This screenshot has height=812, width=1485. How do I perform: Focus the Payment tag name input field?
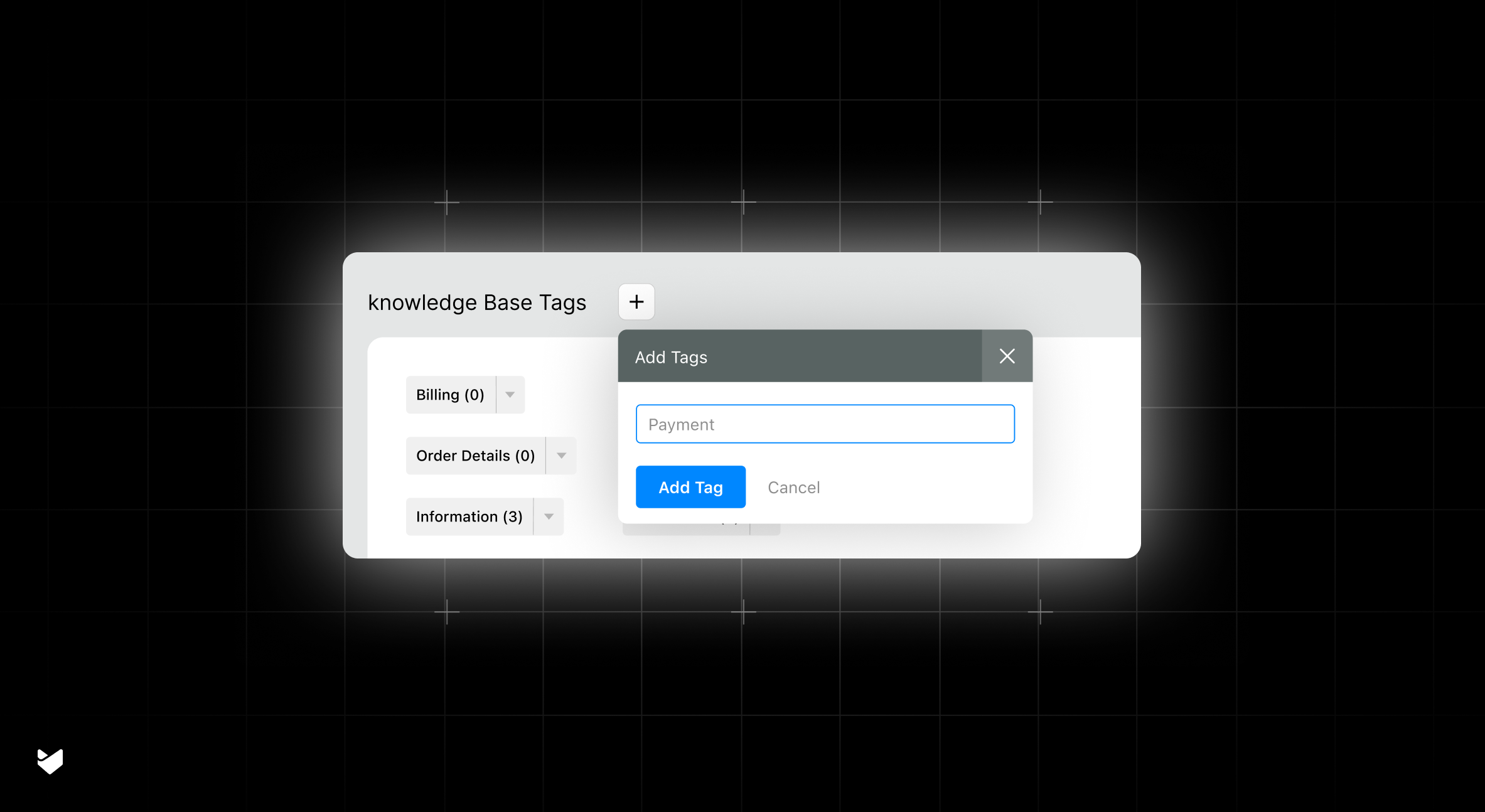point(825,424)
